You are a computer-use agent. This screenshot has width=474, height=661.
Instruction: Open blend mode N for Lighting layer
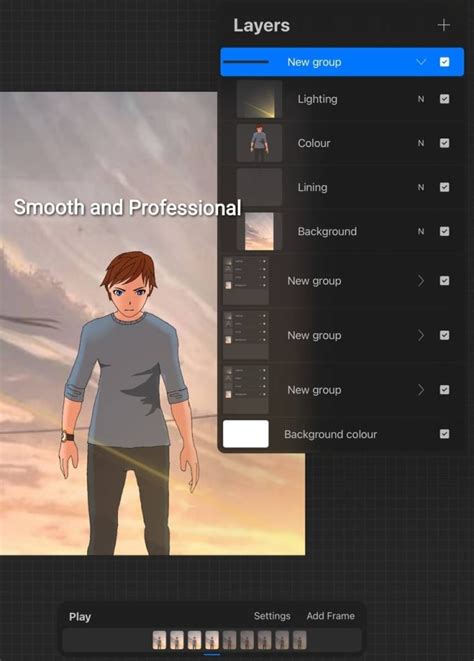click(421, 99)
